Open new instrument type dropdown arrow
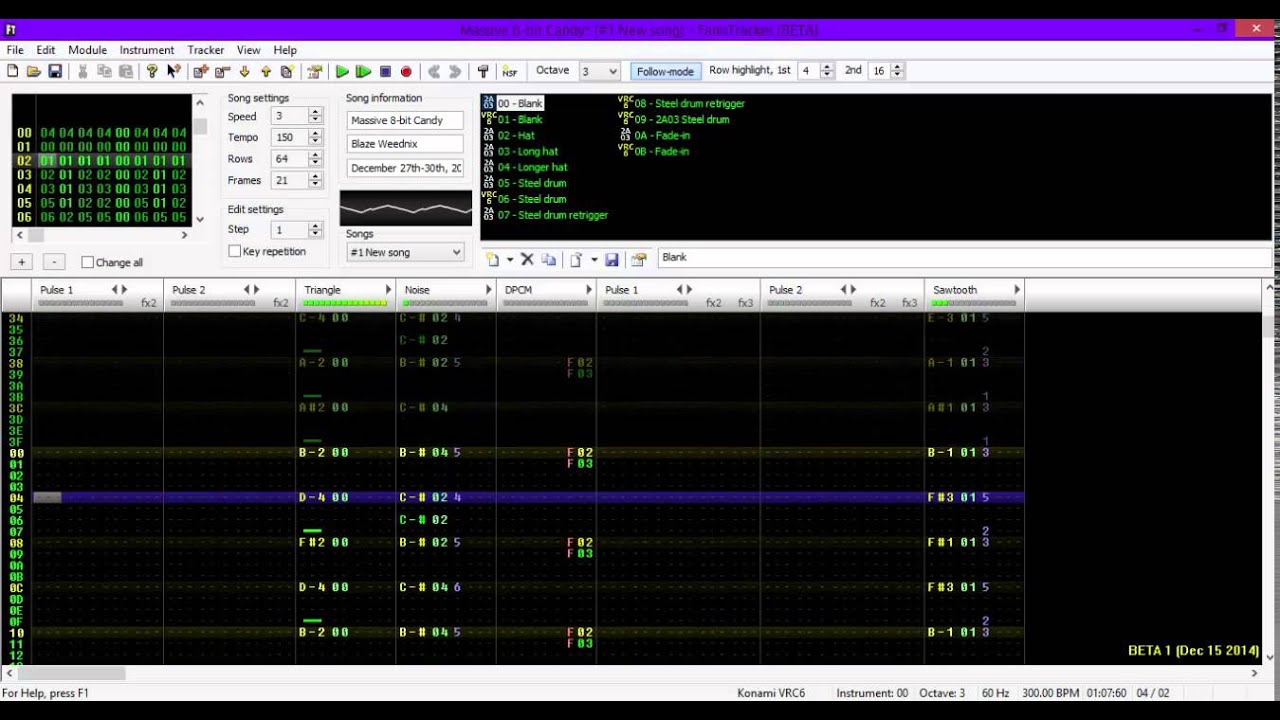 click(509, 259)
